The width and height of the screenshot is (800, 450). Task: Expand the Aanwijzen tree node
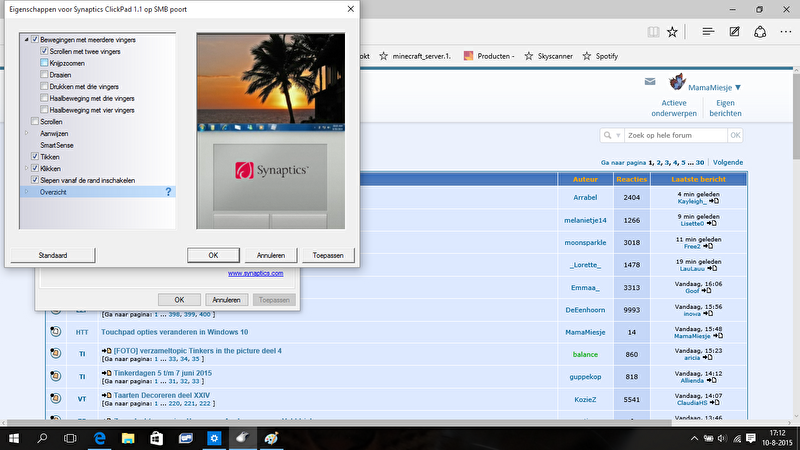click(x=26, y=133)
